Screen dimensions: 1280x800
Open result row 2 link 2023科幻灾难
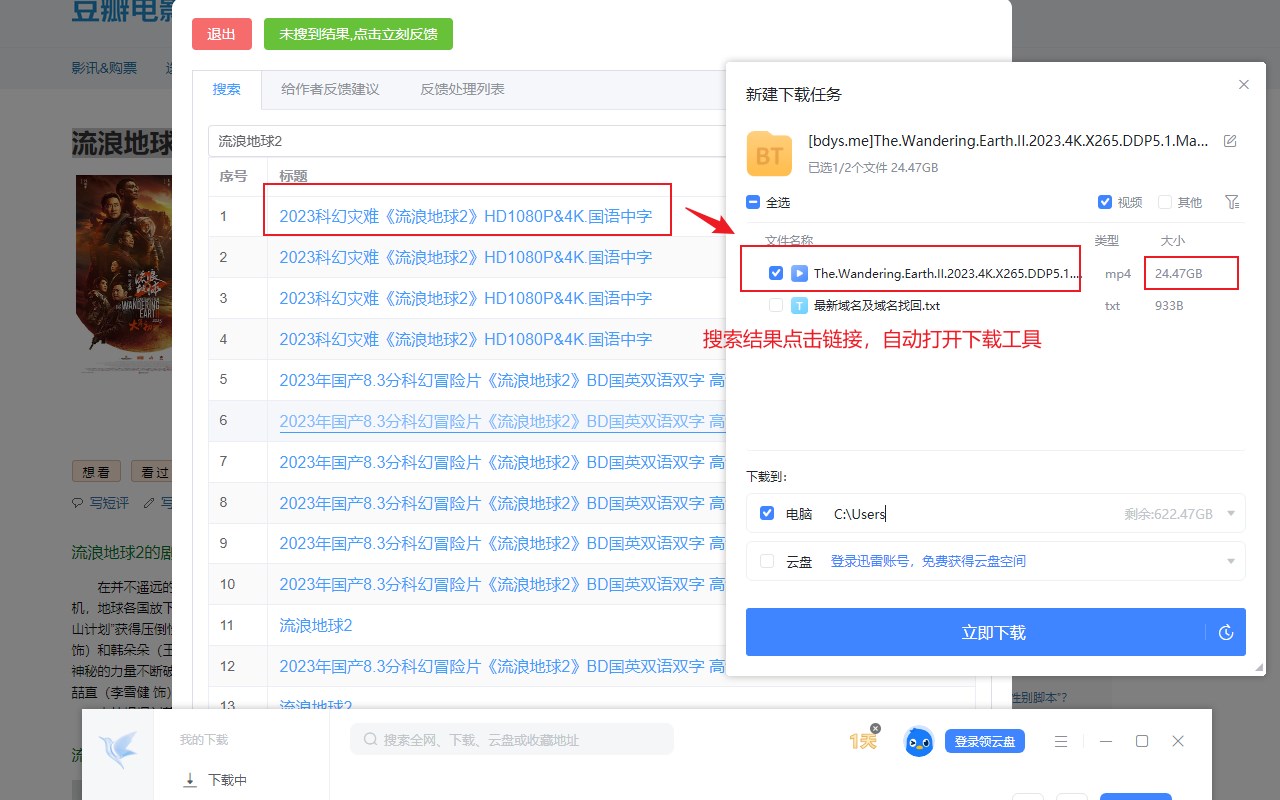466,257
